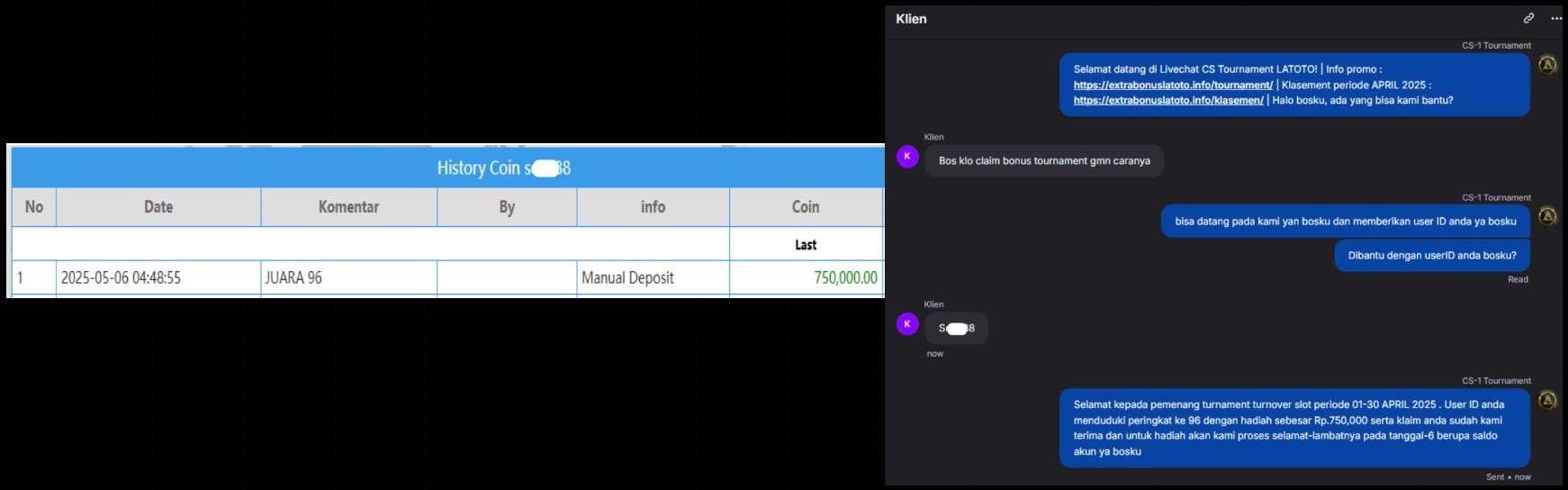Click row number '1' cell
Screen dimensions: 1568x490
[34, 277]
